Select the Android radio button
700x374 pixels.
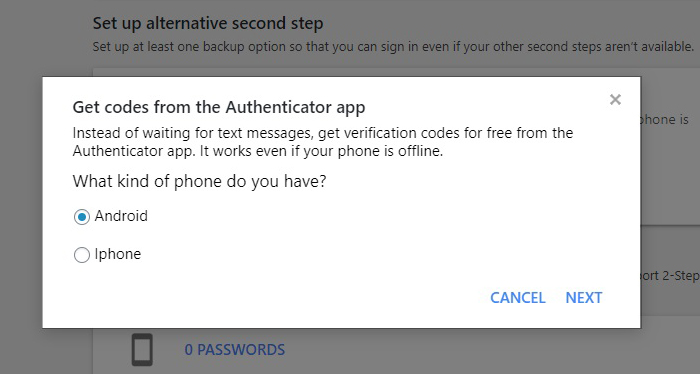pyautogui.click(x=82, y=217)
